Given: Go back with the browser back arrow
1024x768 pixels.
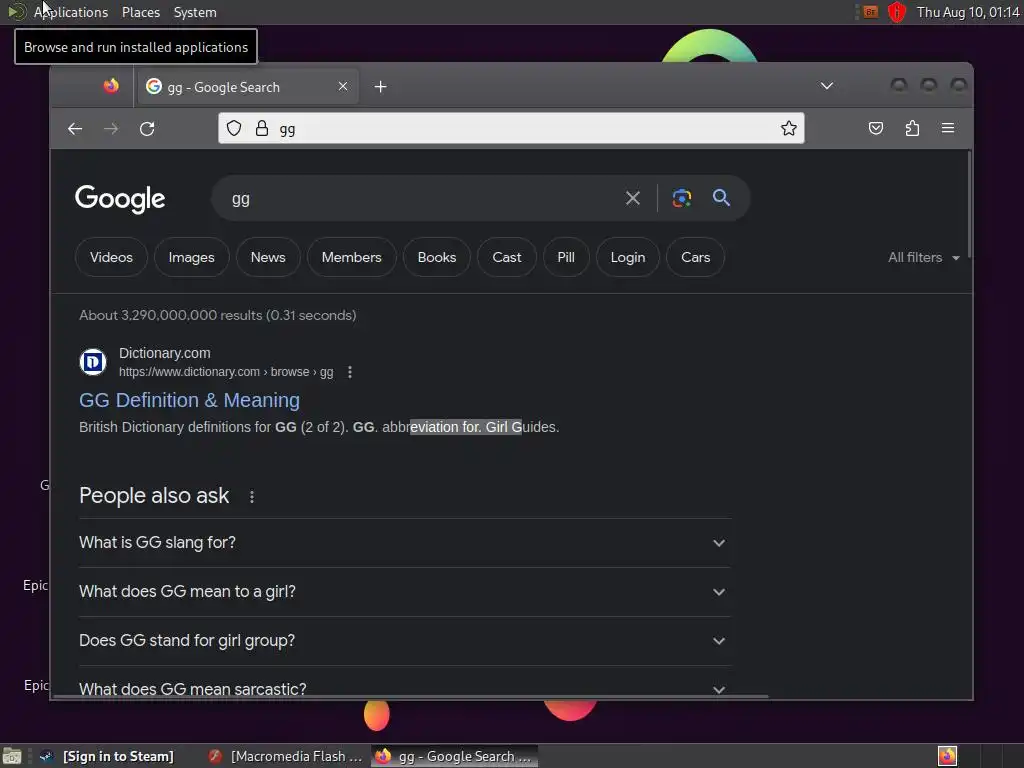Looking at the screenshot, I should (75, 129).
